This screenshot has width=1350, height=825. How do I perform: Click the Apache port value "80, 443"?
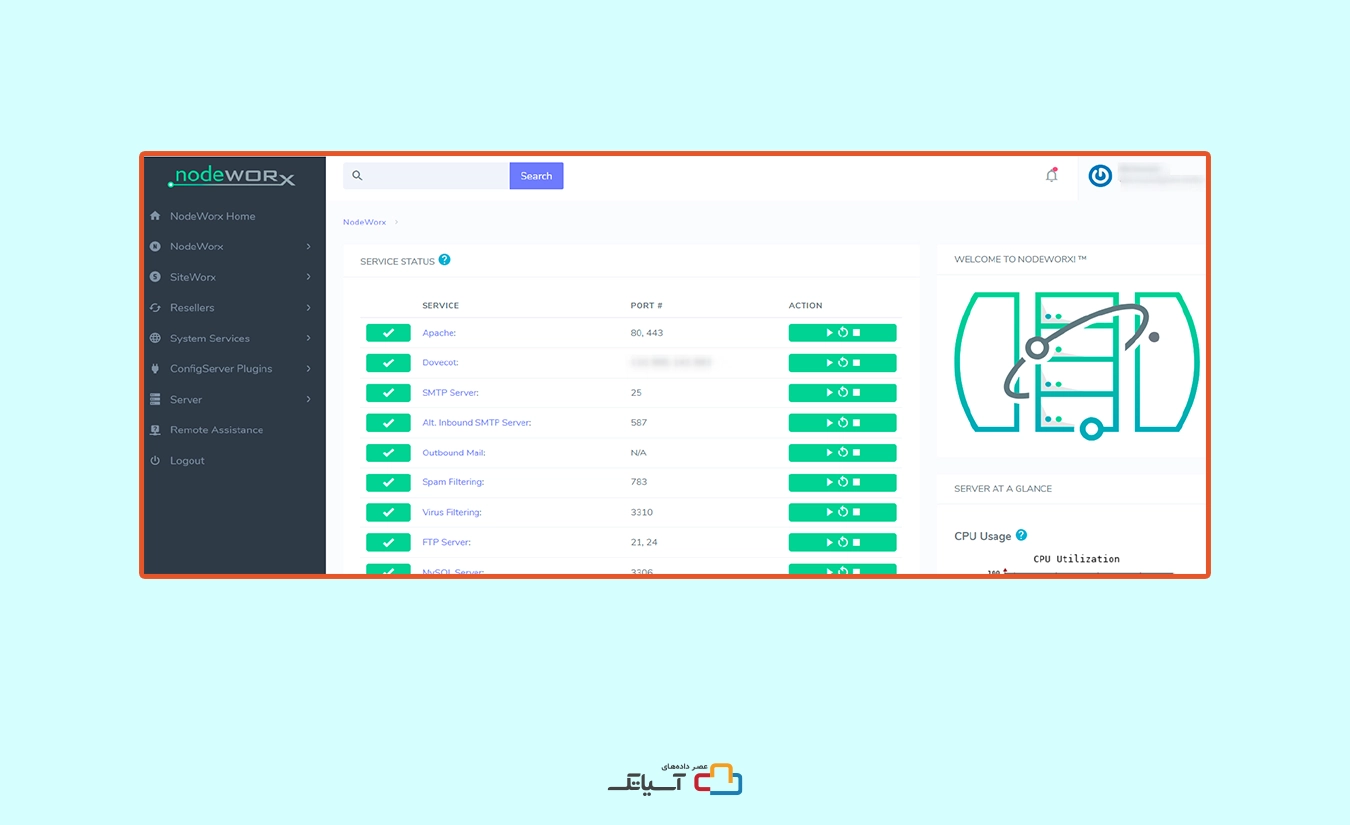tap(646, 333)
